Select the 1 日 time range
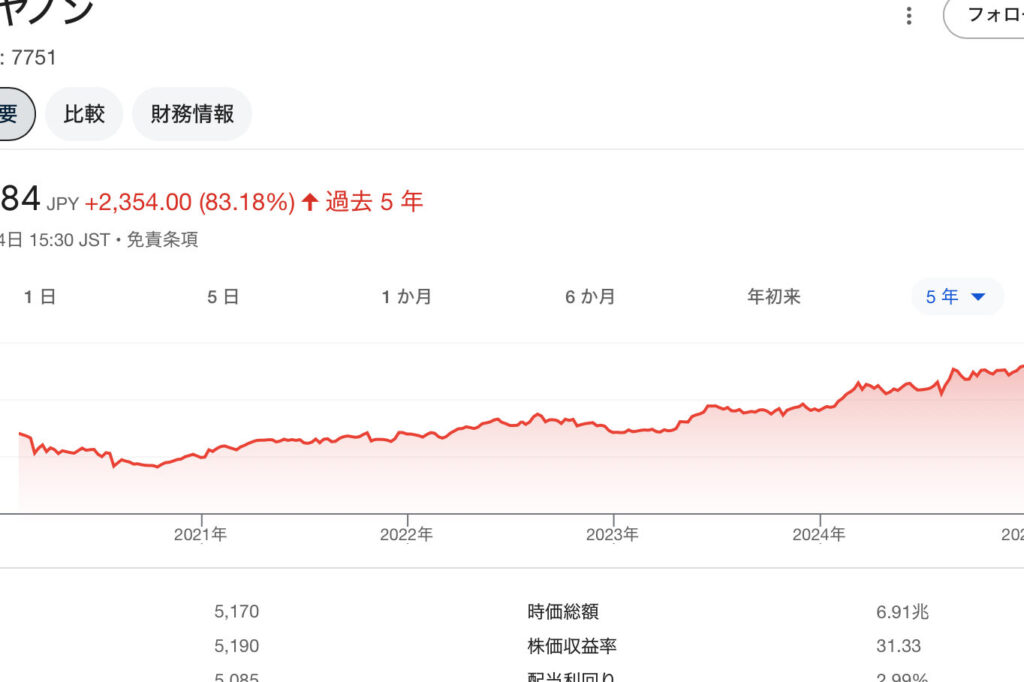1024x682 pixels. tap(40, 297)
